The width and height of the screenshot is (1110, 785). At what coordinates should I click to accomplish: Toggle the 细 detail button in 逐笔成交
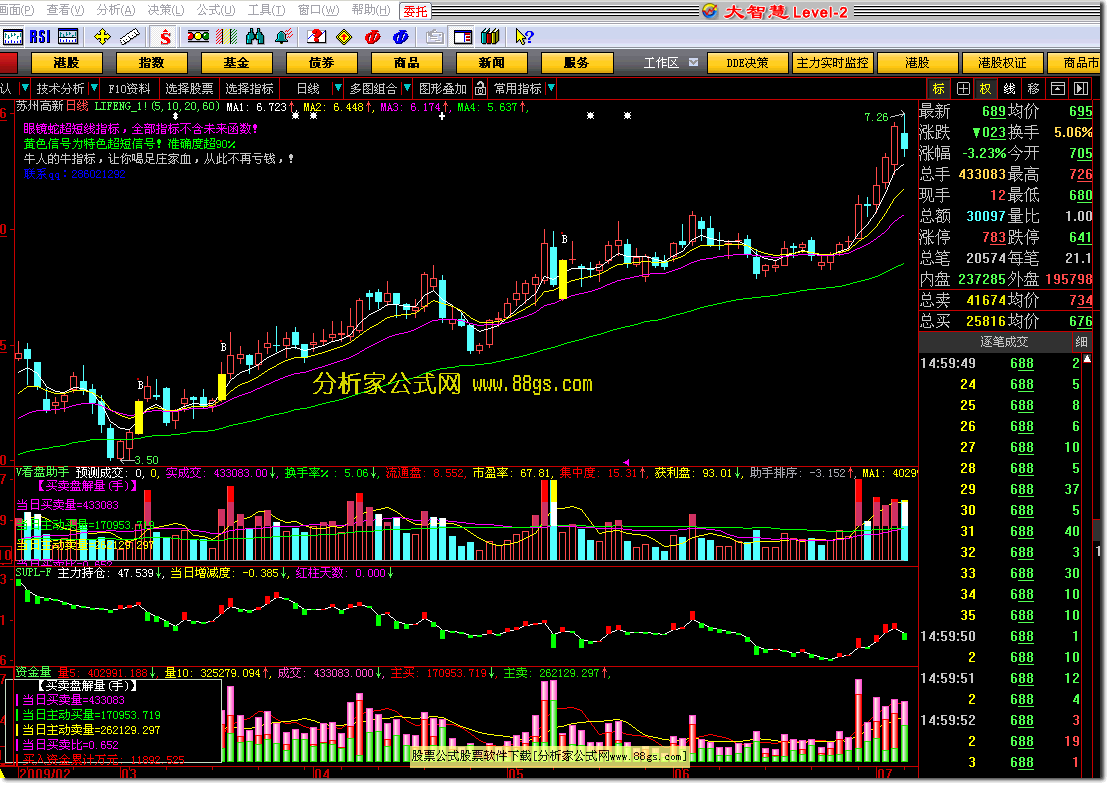pos(1082,342)
